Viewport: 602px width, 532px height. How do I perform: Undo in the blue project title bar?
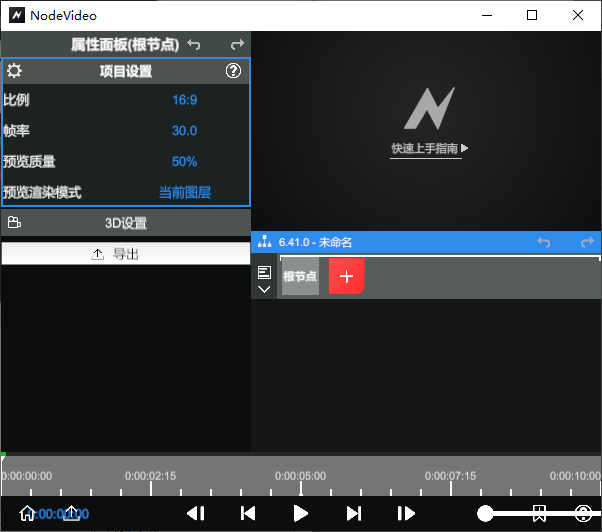[x=544, y=242]
